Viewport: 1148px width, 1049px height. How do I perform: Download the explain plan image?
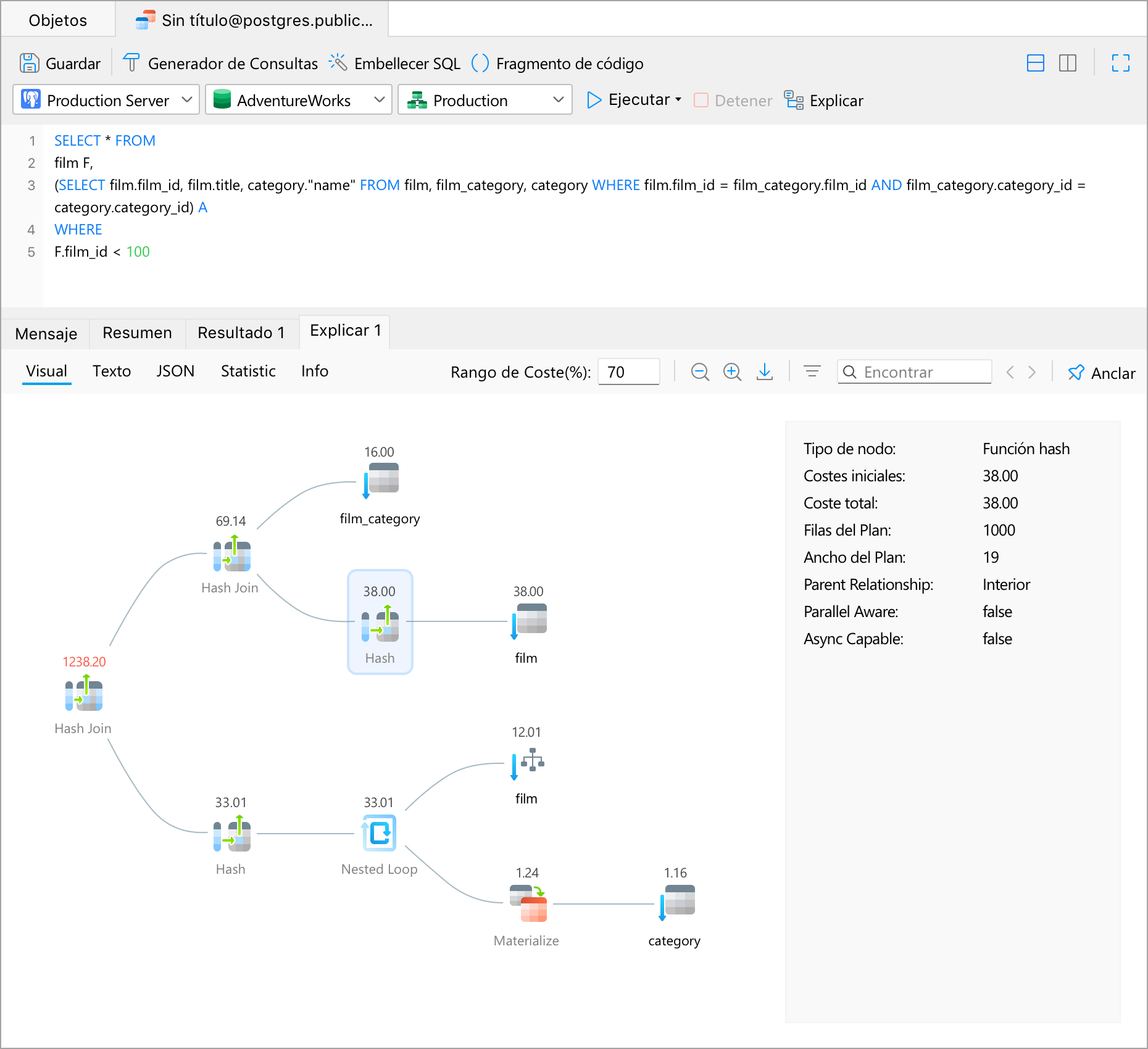765,372
